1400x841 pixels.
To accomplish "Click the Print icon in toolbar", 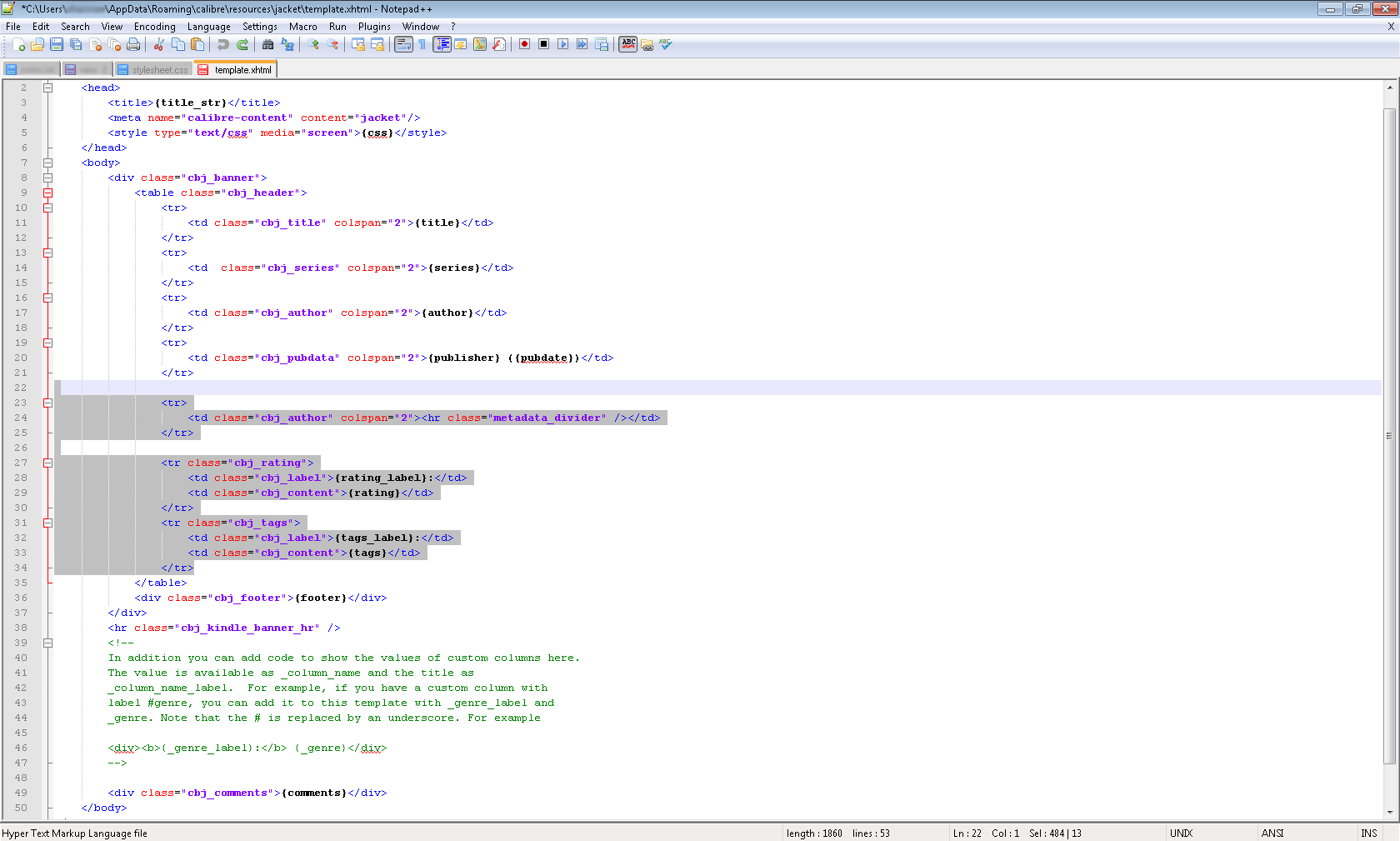I will 133,45.
